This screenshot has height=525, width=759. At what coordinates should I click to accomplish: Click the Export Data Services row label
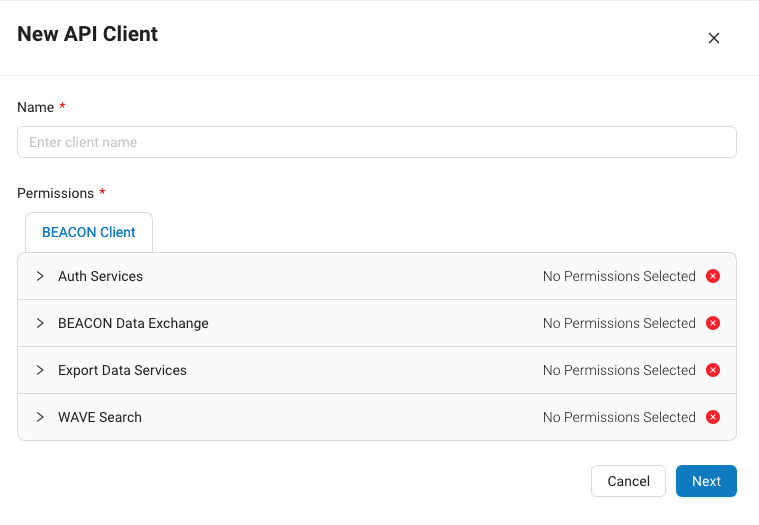point(122,370)
